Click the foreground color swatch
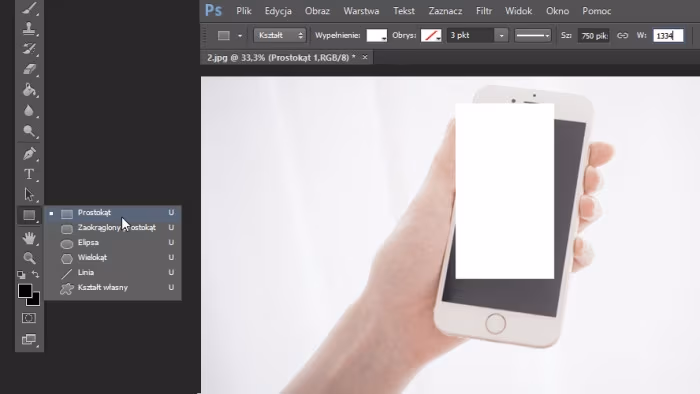 [25, 290]
